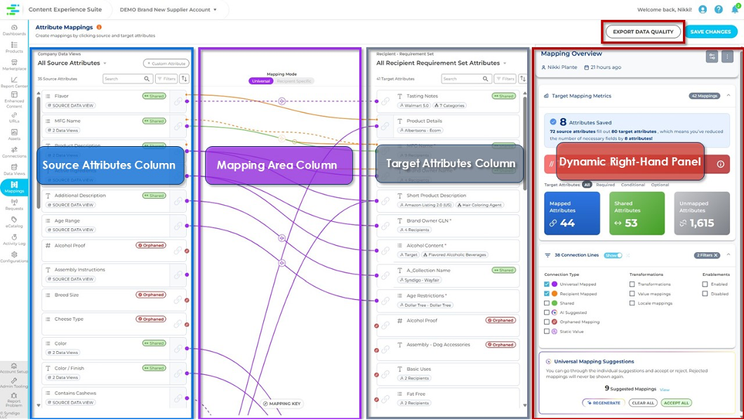Switch mapping mode to Recipient Specific
Viewport: 744px width, 420px height.
(294, 81)
